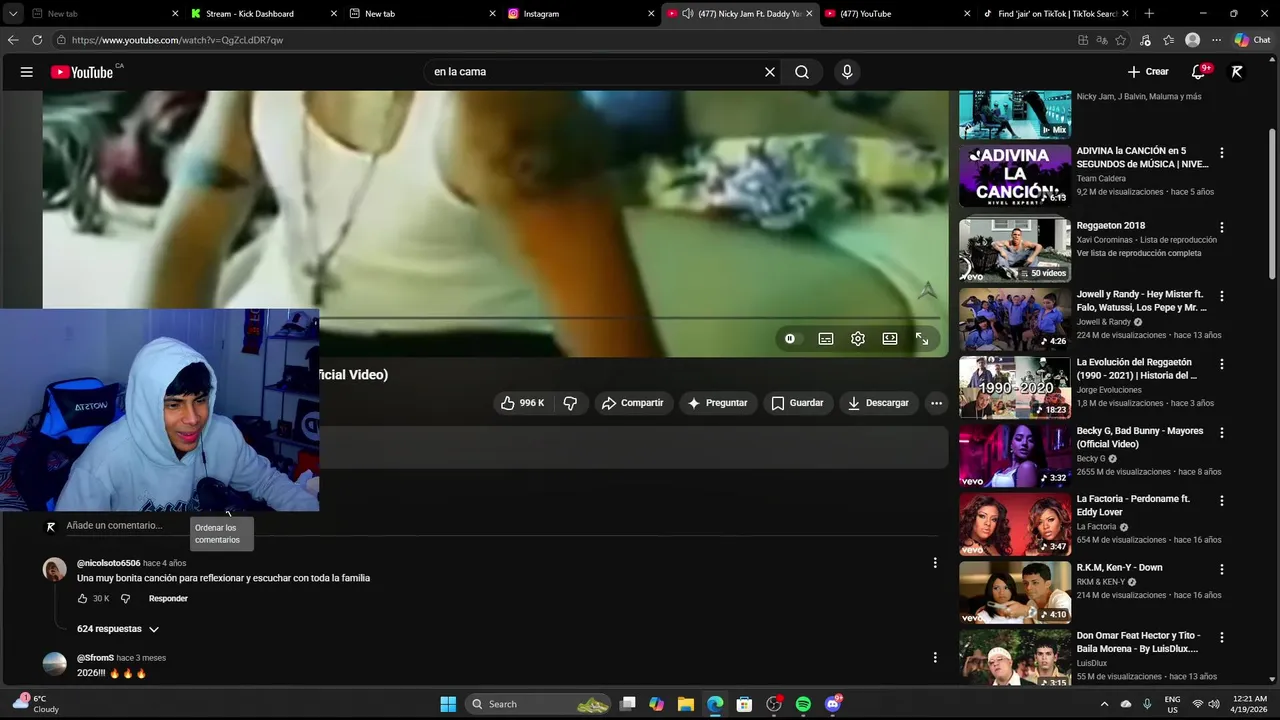Open options for Becky G Mayores video
This screenshot has width=1280, height=720.
click(x=1221, y=434)
